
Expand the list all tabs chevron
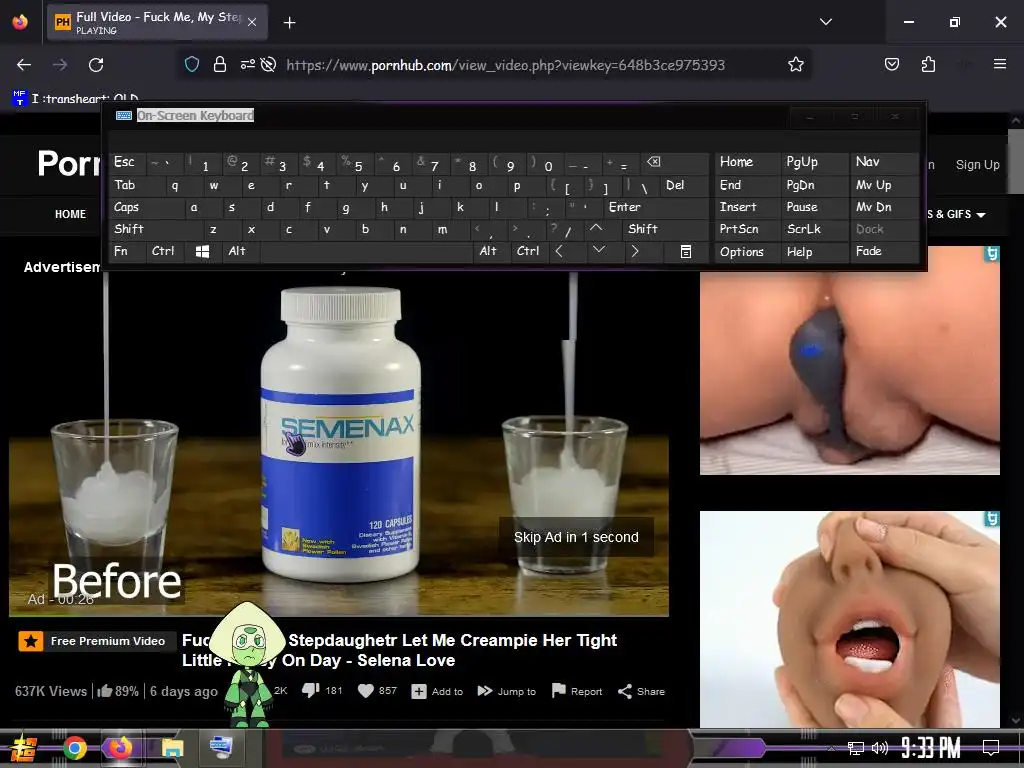pos(825,22)
